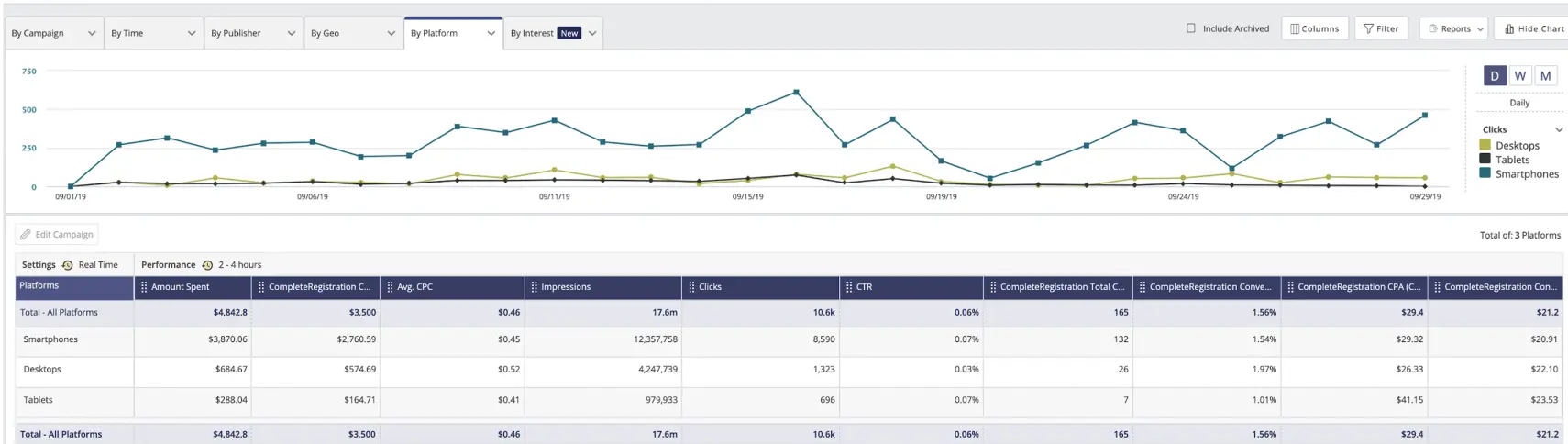The height and width of the screenshot is (444, 1568).
Task: Grab the Amount Spent column drag handle
Action: coord(144,287)
